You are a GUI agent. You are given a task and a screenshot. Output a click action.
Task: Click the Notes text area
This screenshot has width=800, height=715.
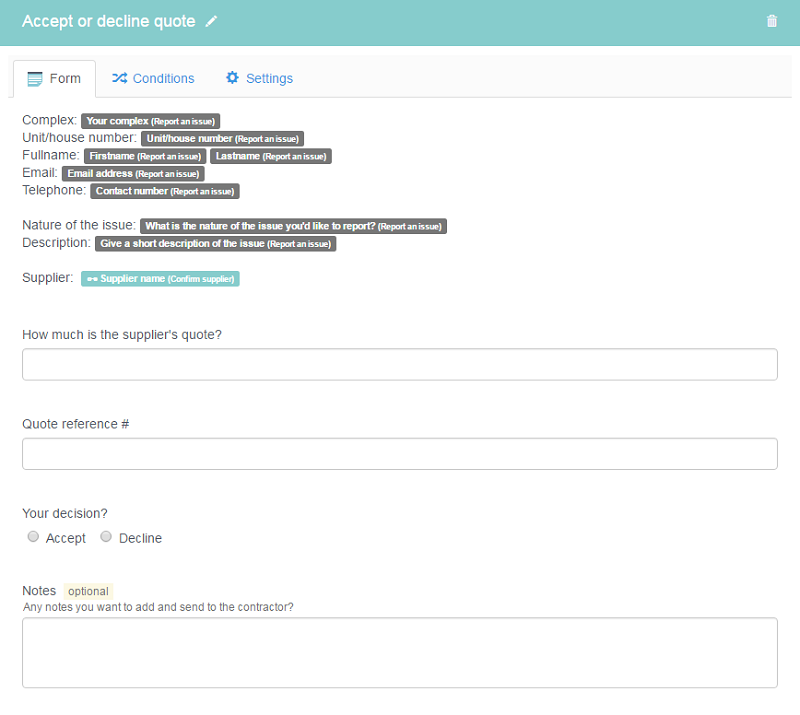coord(400,653)
